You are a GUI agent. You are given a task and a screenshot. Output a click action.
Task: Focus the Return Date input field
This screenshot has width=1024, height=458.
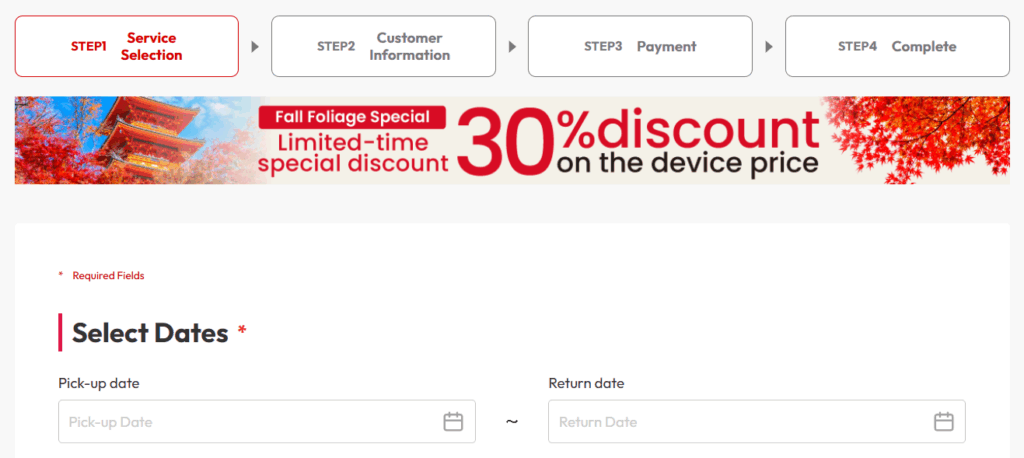[x=740, y=422]
